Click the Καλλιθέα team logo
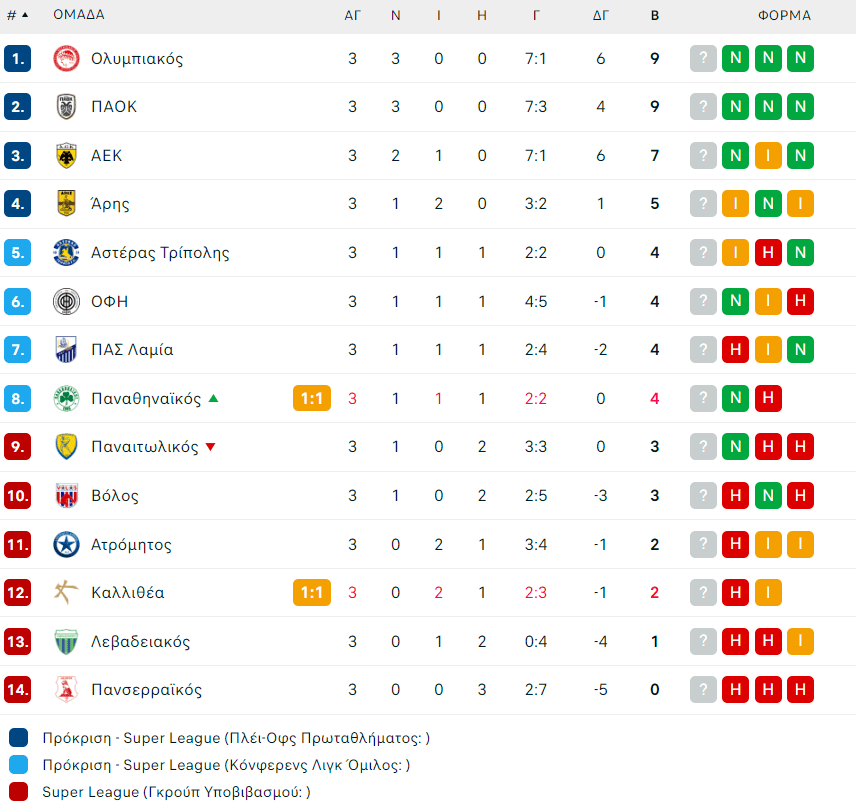The image size is (856, 809). tap(66, 592)
